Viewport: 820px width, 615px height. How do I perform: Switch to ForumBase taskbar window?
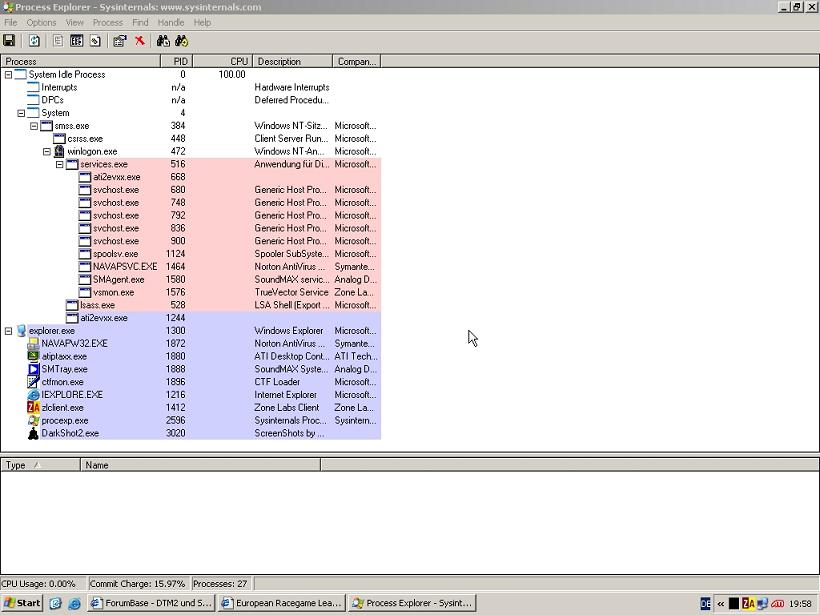[x=151, y=603]
